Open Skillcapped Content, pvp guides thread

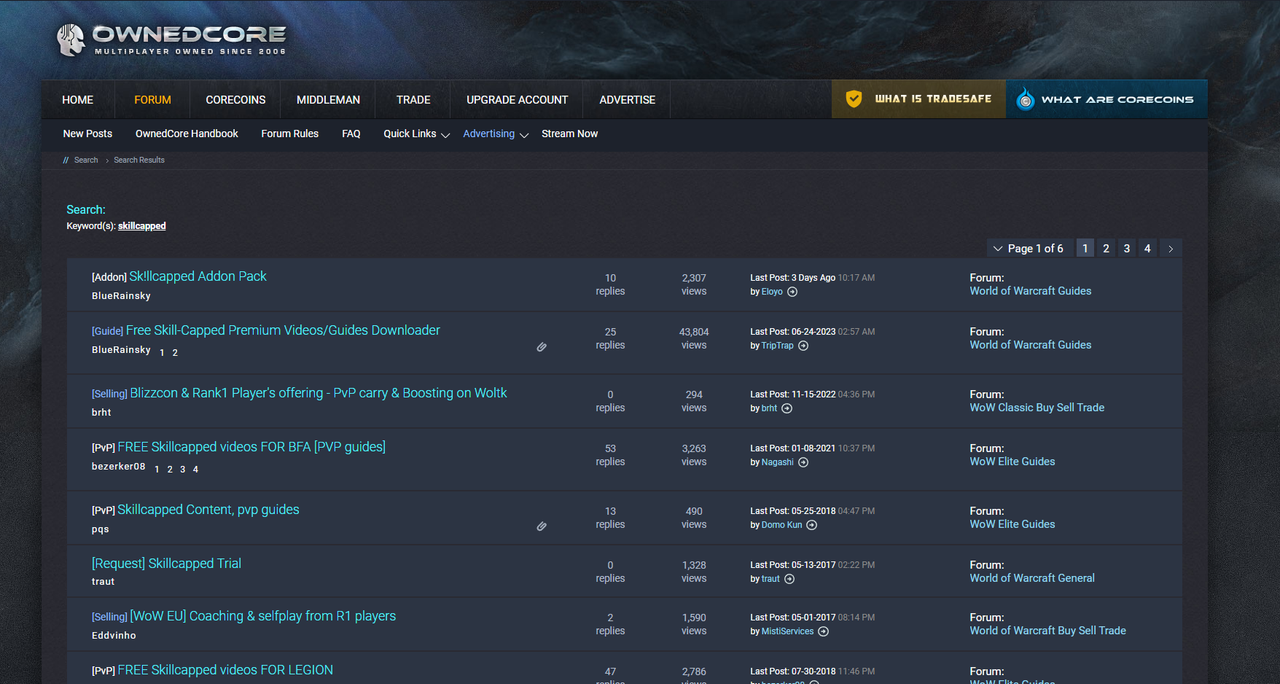(x=208, y=510)
